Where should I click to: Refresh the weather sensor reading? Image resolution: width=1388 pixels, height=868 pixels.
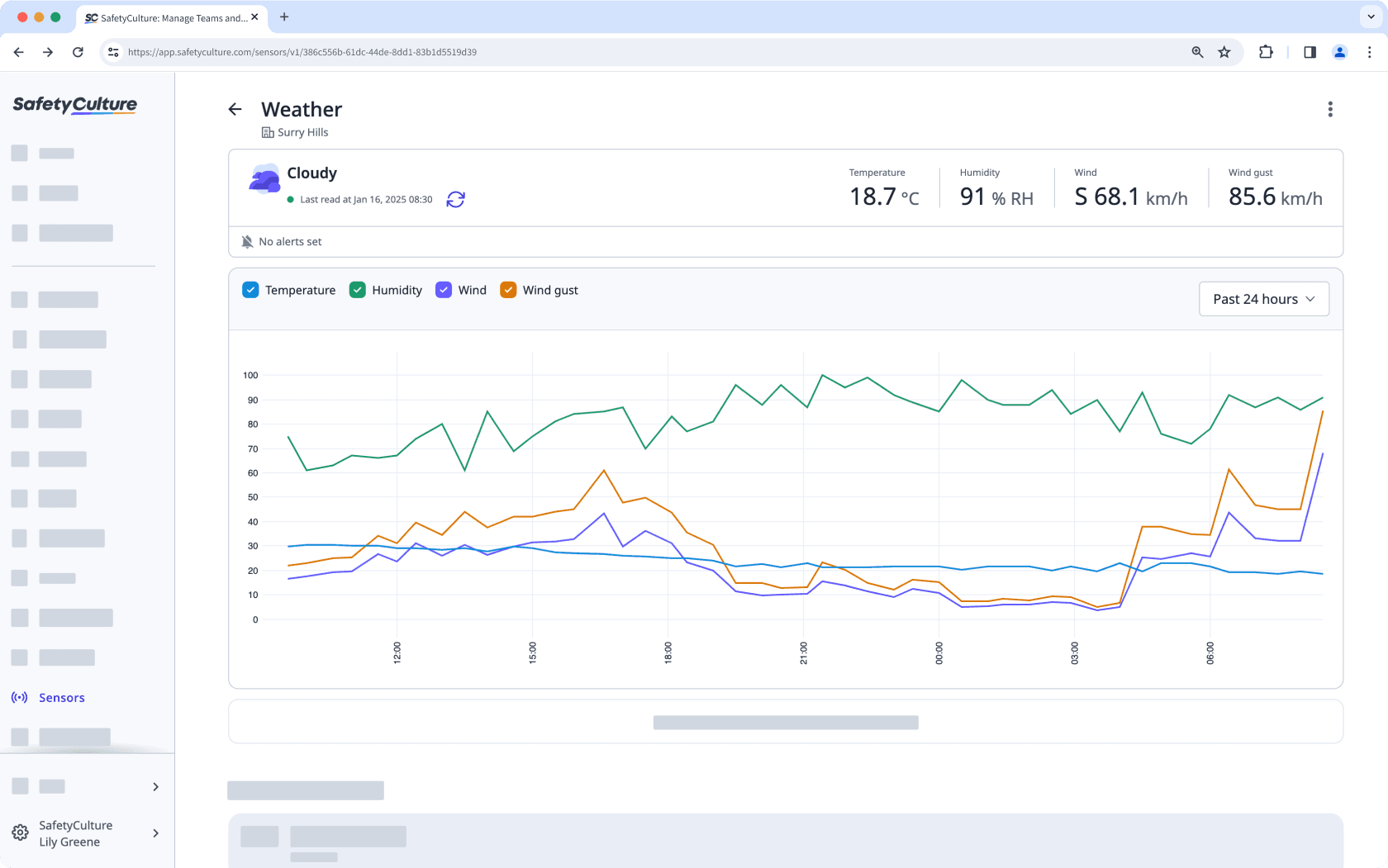[456, 199]
